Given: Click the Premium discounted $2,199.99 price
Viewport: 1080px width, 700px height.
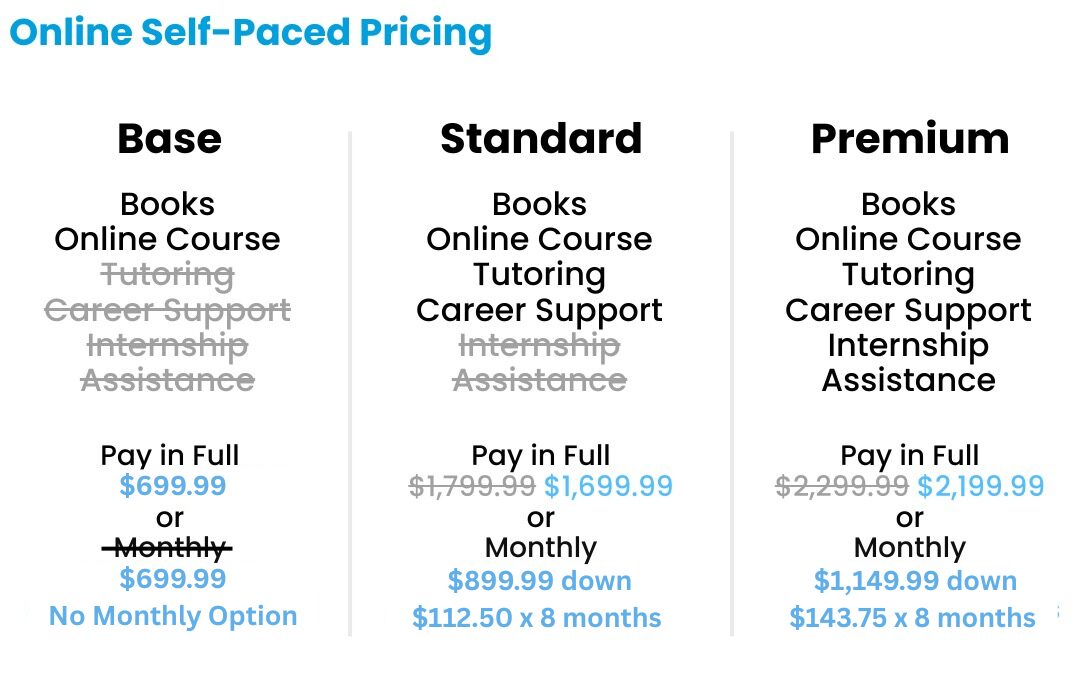Looking at the screenshot, I should pyautogui.click(x=980, y=487).
